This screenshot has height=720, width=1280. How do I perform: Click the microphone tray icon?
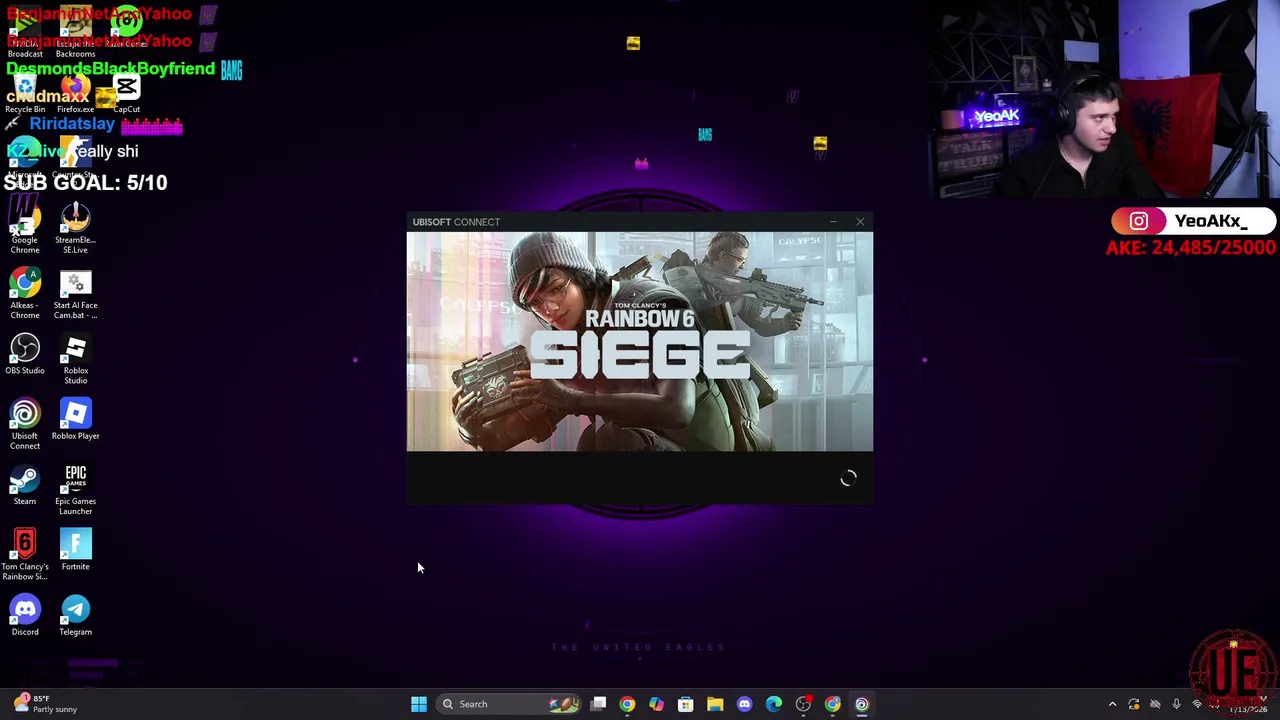[x=1176, y=705]
